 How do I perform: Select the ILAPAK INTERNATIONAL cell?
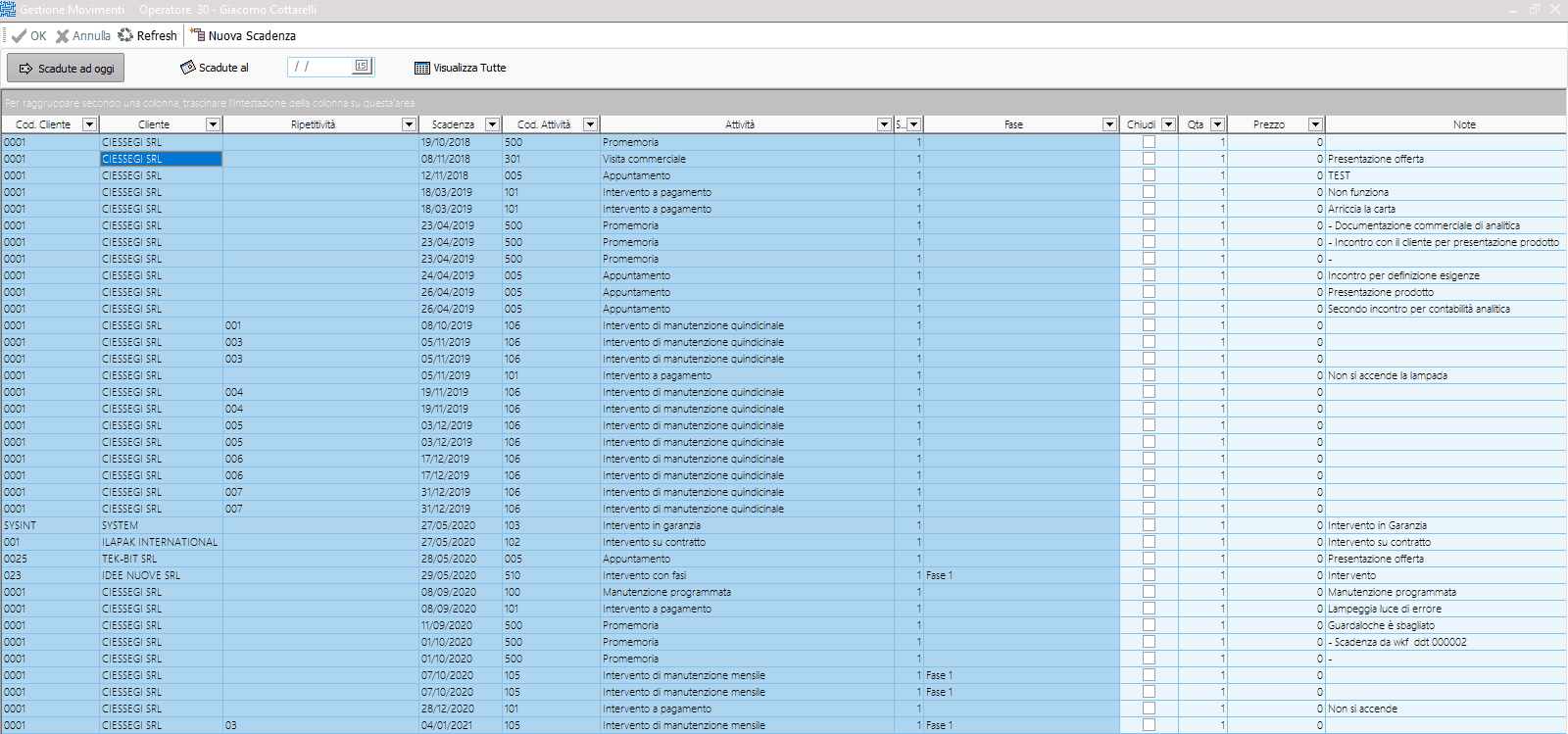click(x=161, y=542)
